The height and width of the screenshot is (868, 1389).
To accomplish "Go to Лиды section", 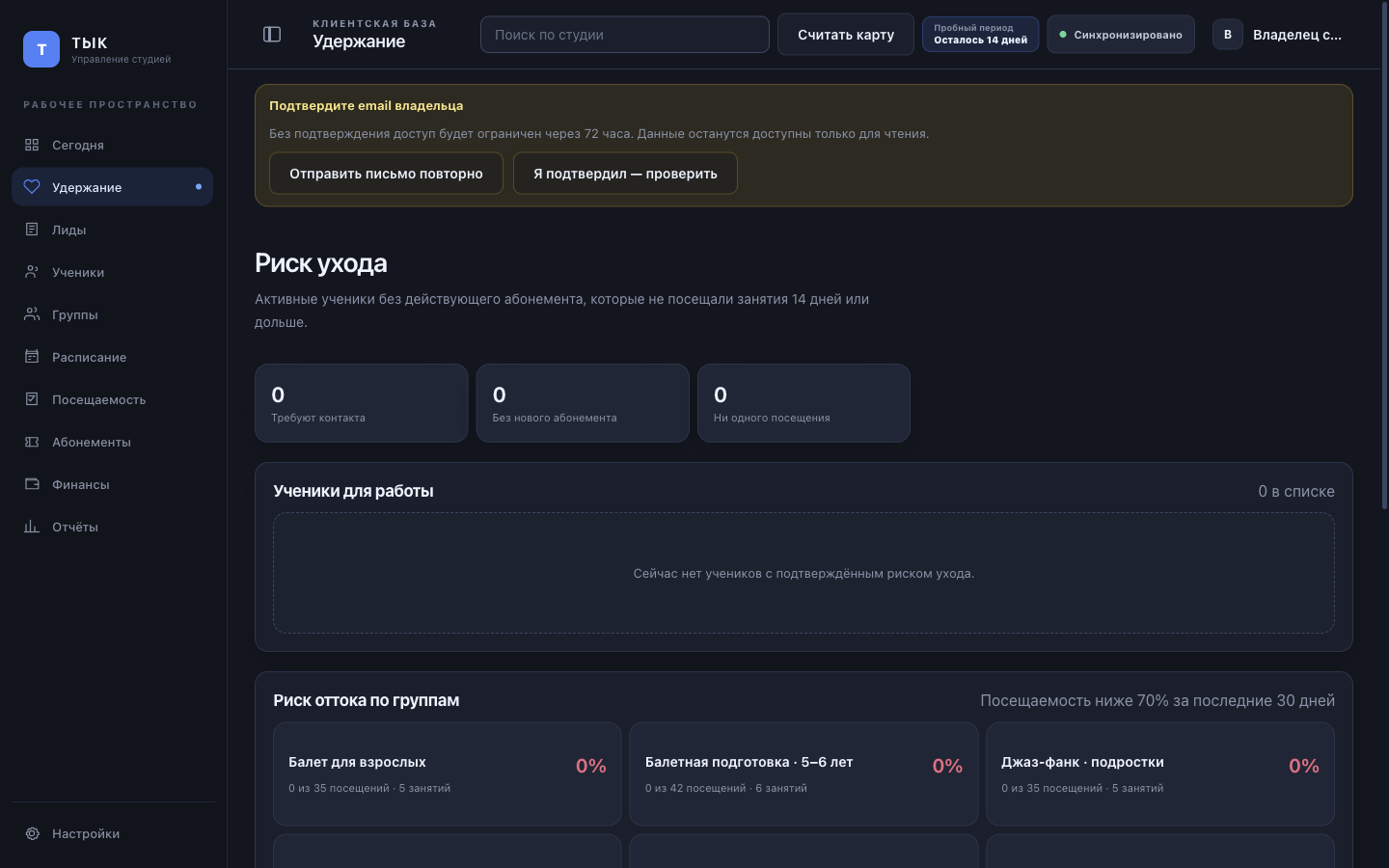I will pyautogui.click(x=112, y=230).
